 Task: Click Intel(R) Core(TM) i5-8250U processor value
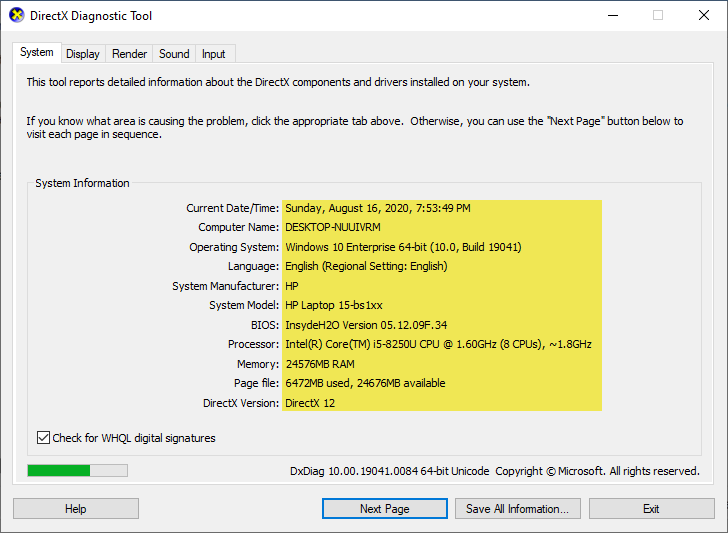point(438,344)
